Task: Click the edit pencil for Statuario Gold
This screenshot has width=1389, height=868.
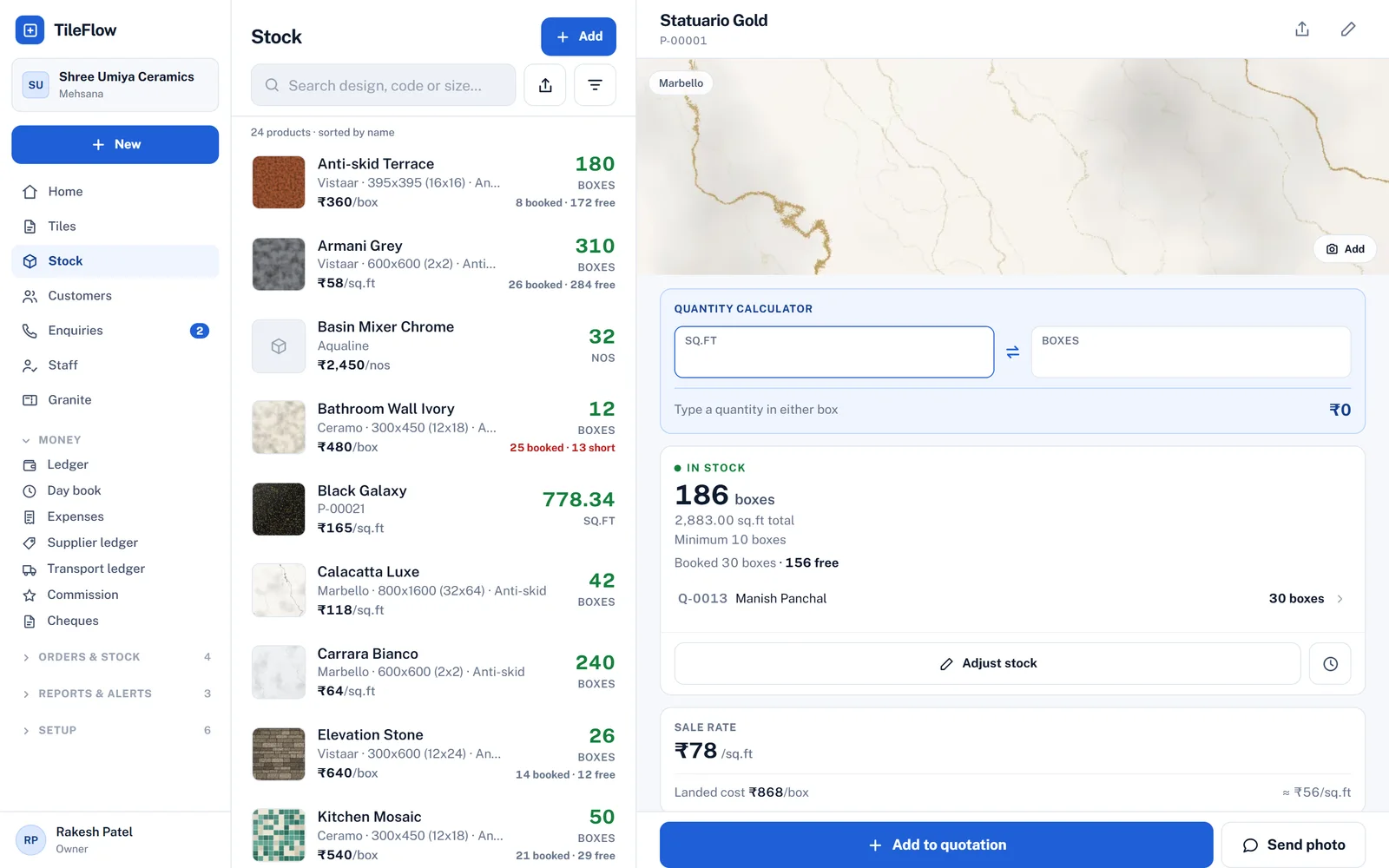Action: click(1348, 30)
